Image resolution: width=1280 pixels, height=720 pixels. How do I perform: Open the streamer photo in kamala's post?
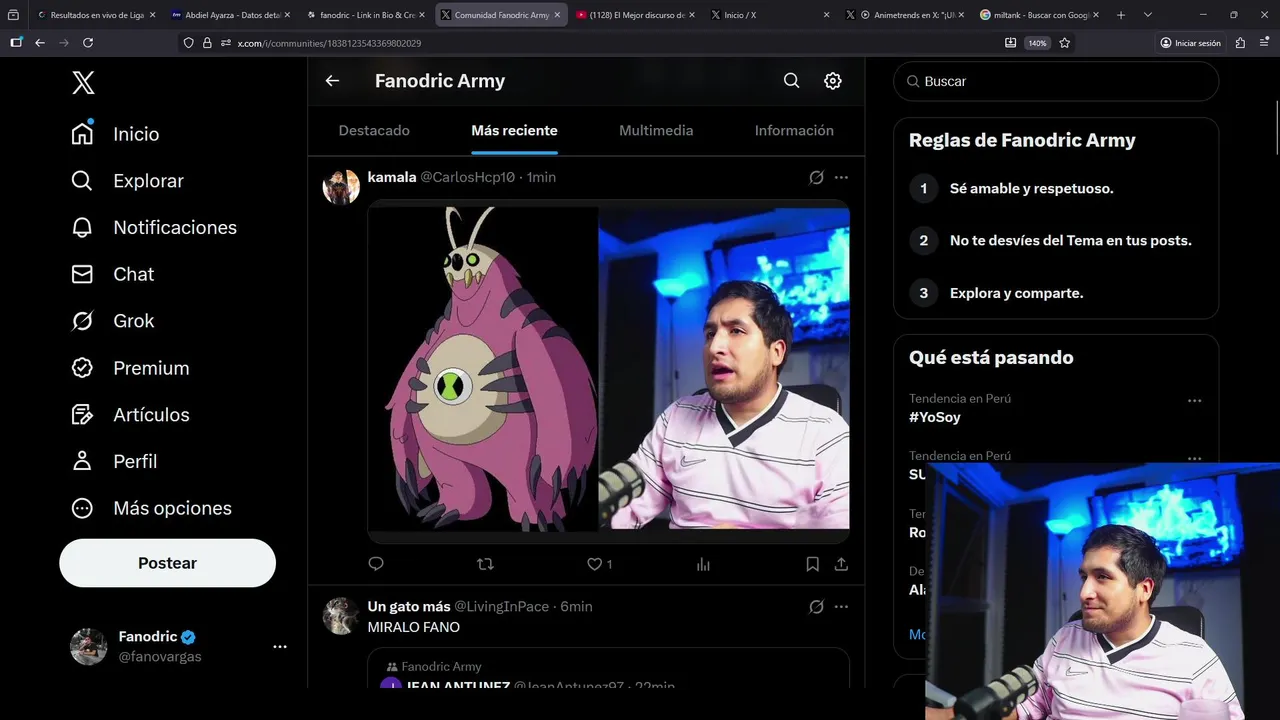pos(724,368)
